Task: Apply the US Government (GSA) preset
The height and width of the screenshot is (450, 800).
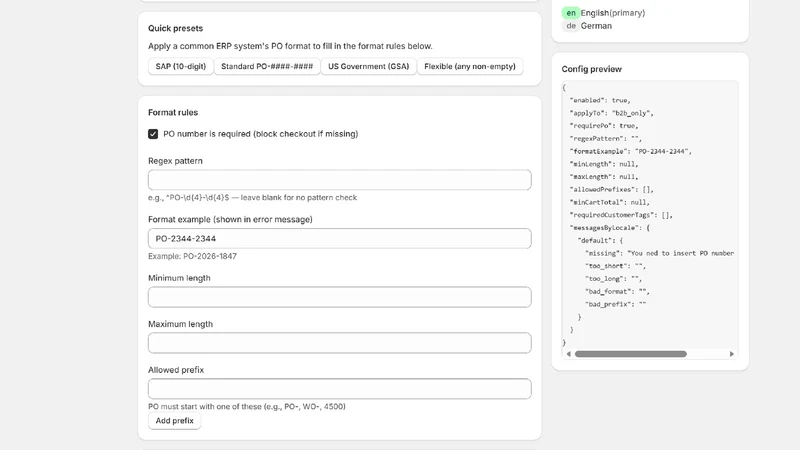Action: point(368,66)
